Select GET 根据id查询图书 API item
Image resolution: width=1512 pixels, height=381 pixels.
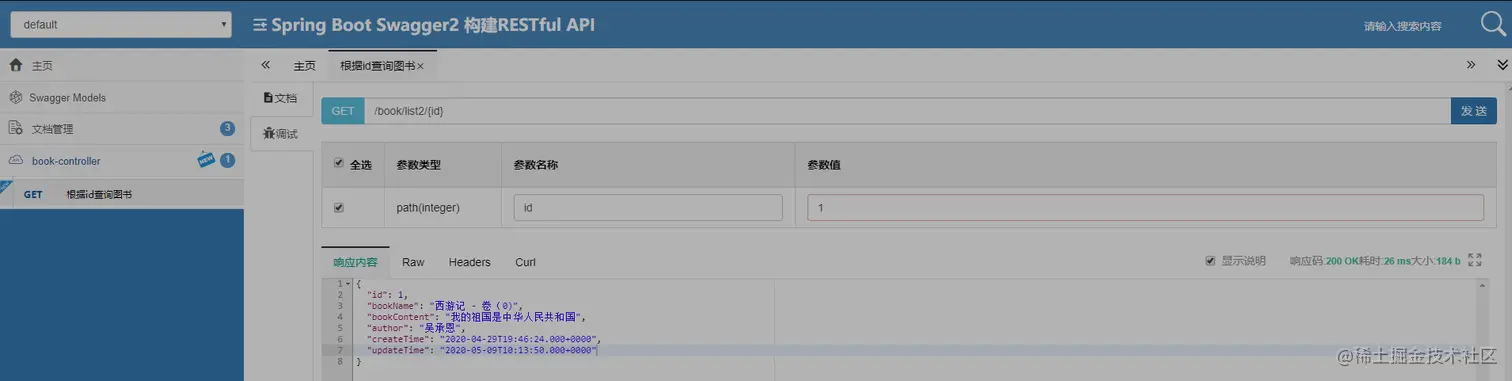pyautogui.click(x=121, y=194)
